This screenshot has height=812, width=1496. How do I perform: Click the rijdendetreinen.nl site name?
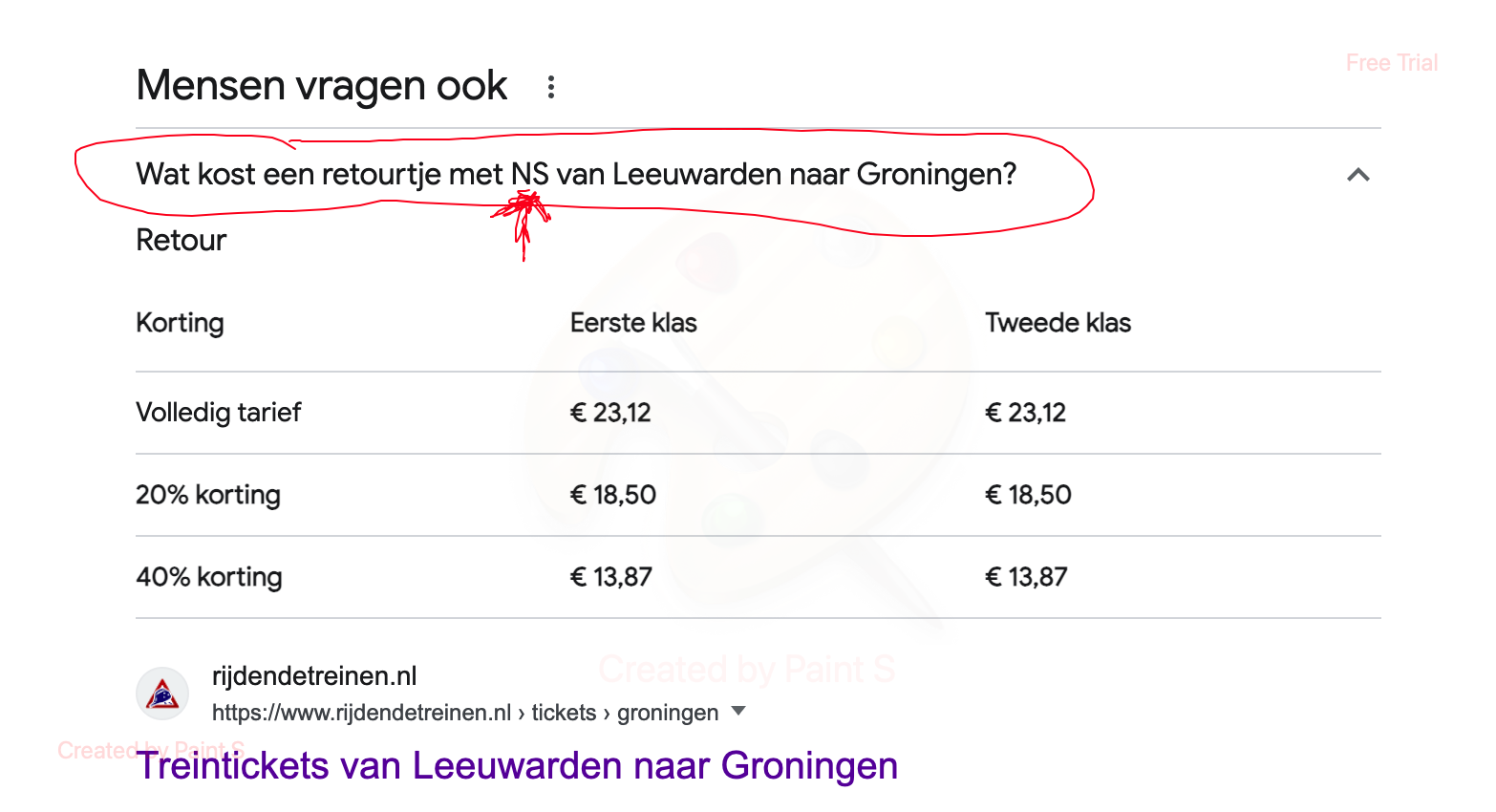coord(314,675)
